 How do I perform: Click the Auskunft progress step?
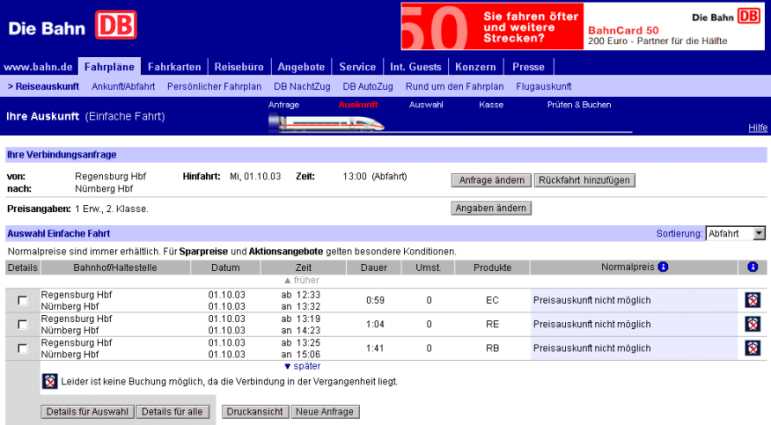(358, 105)
